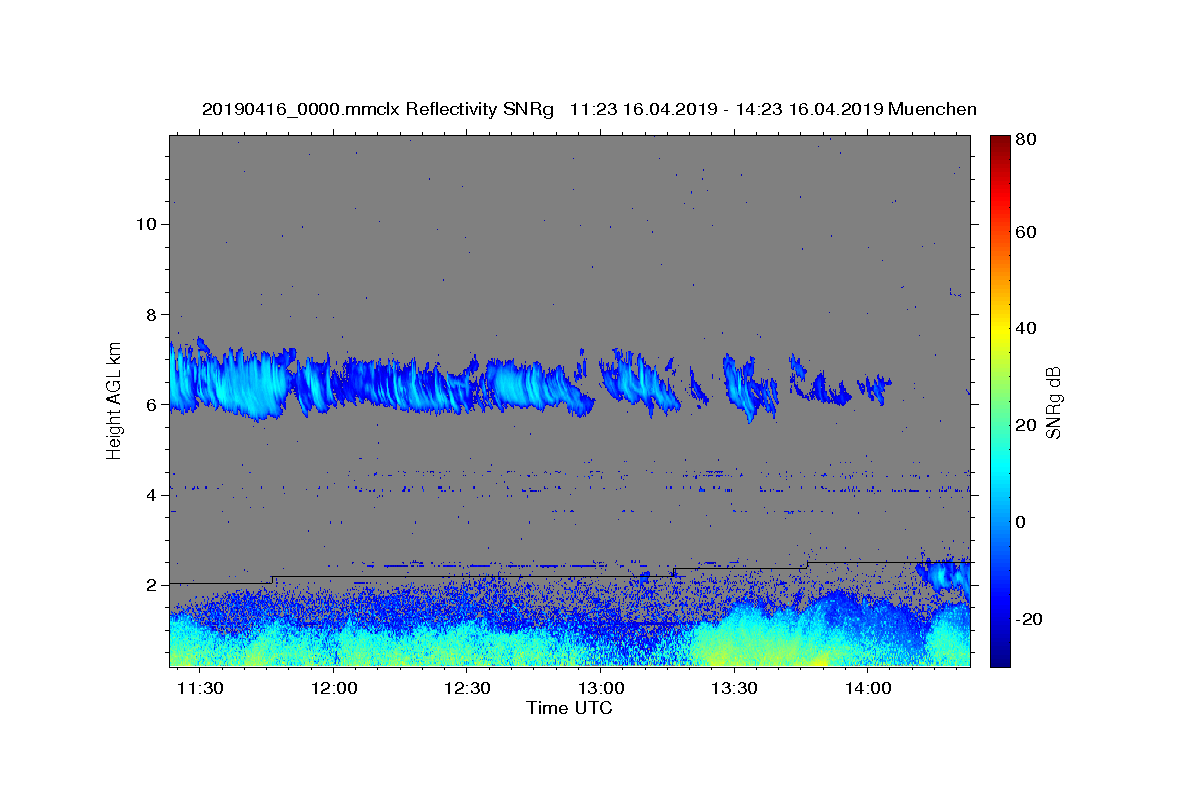Image resolution: width=1200 pixels, height=800 pixels.
Task: Click the height tick label 10
Action: pyautogui.click(x=146, y=224)
